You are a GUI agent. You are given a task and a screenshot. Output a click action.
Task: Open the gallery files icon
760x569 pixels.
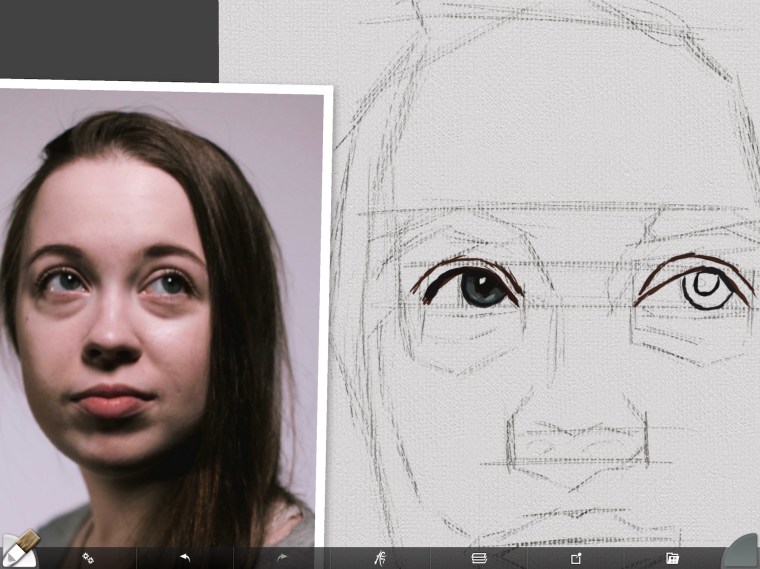coord(672,558)
